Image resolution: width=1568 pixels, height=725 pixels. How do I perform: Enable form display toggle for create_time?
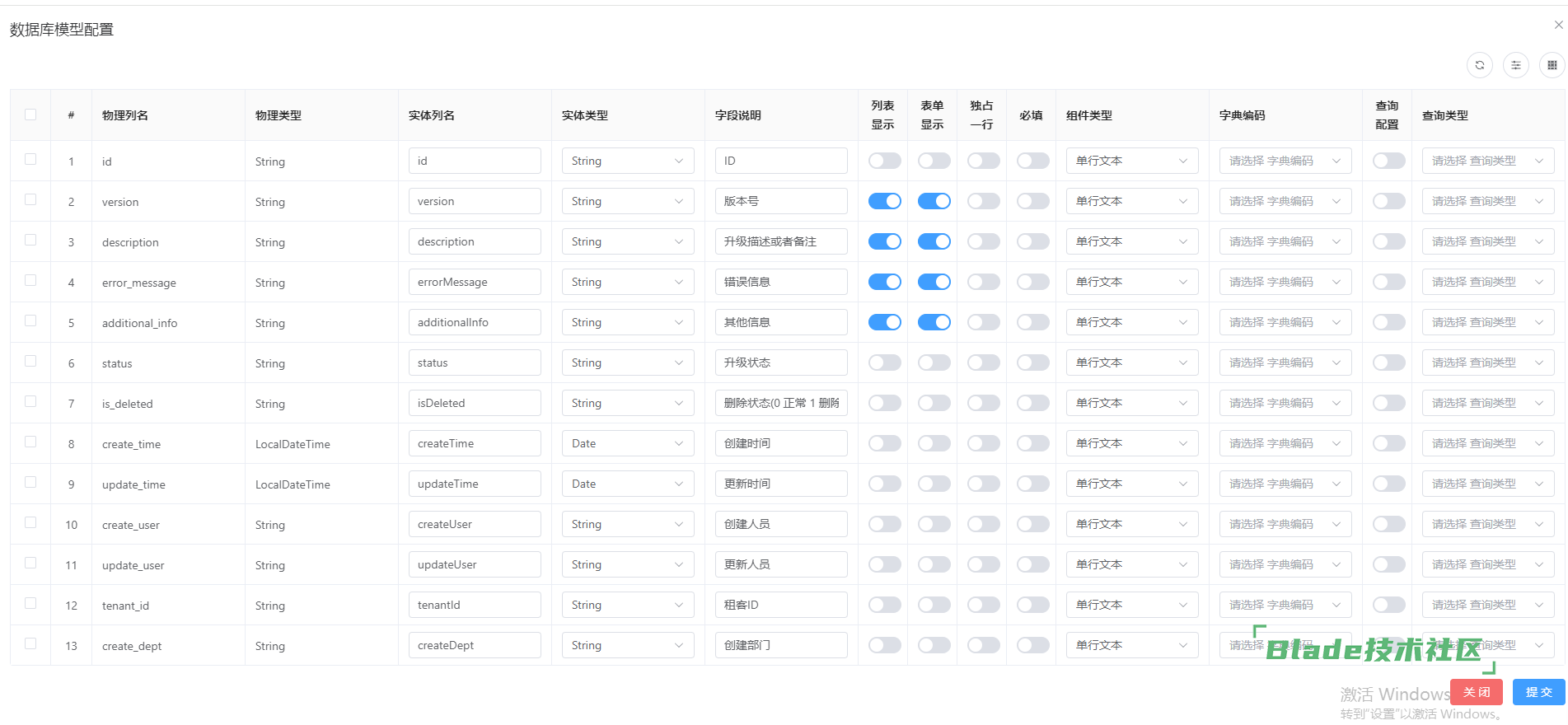point(934,443)
